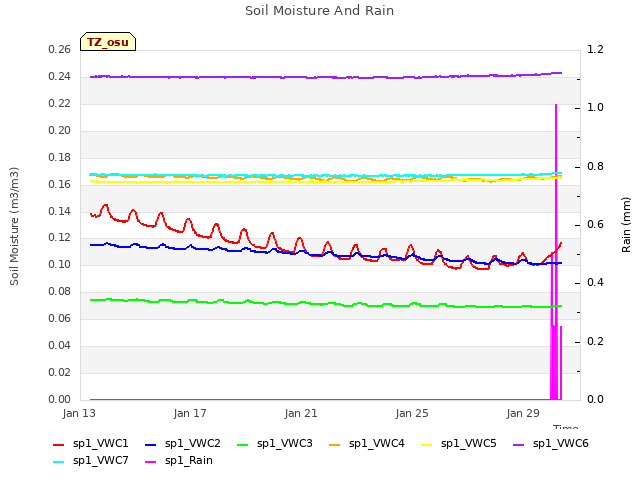This screenshot has height=480, width=640.
Task: Click the 1.2 rain axis tick label
Action: (595, 49)
